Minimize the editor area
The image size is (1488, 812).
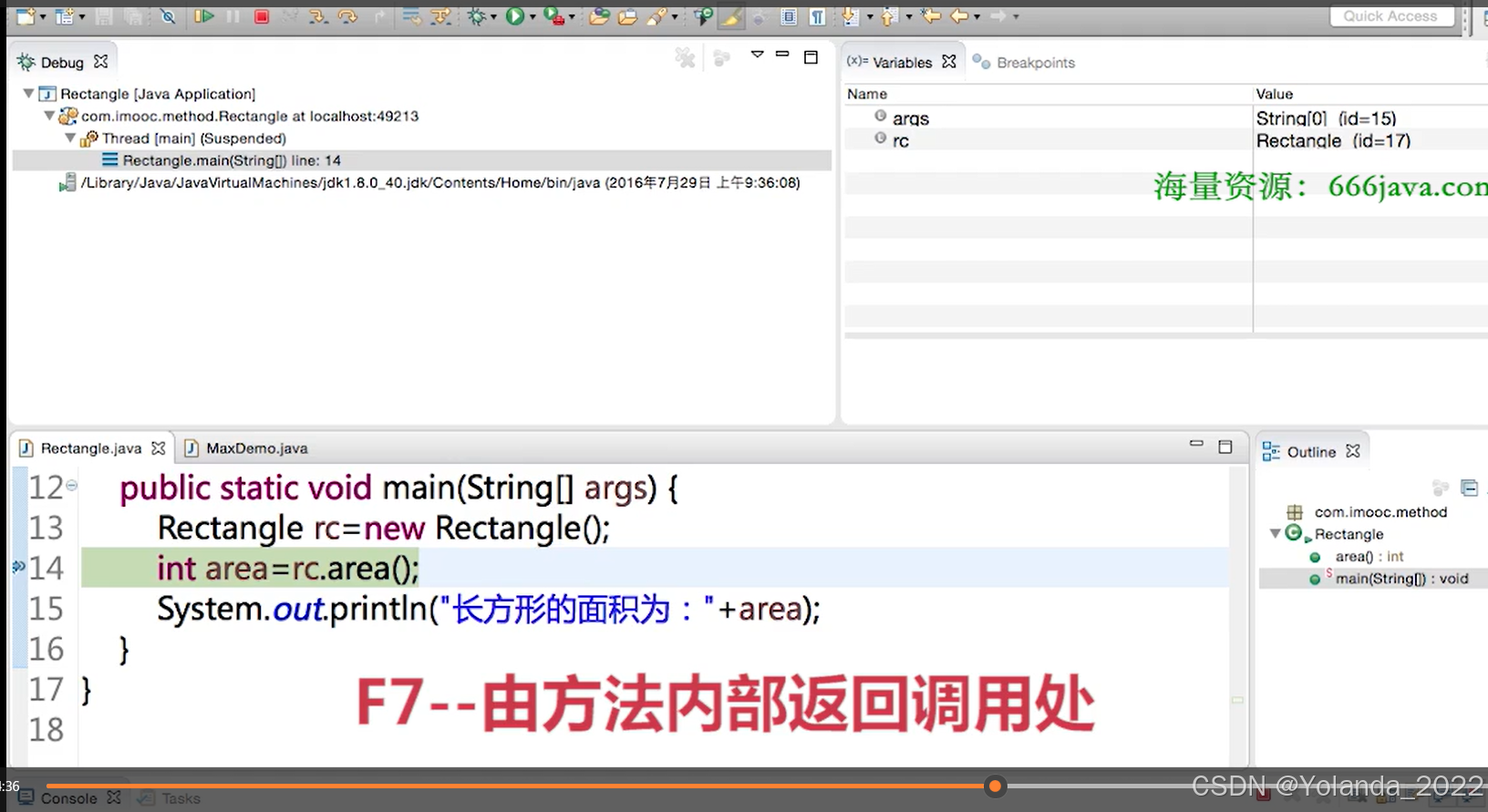(1196, 444)
